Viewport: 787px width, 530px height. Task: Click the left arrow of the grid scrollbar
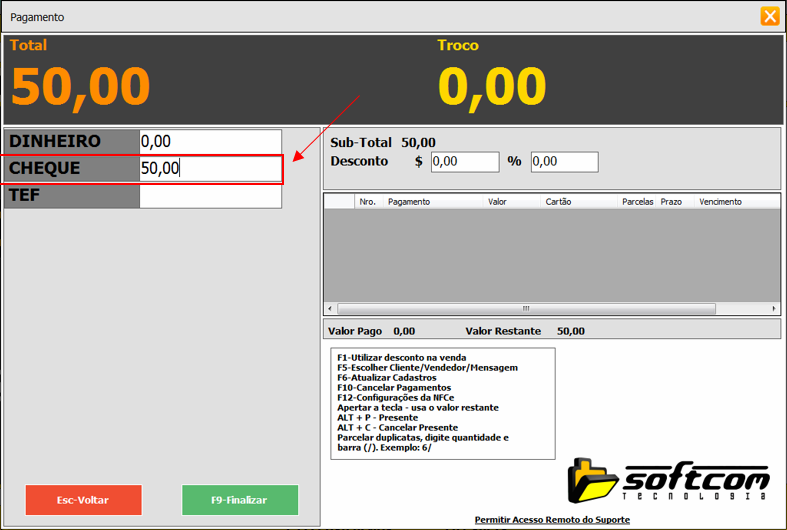coord(331,308)
